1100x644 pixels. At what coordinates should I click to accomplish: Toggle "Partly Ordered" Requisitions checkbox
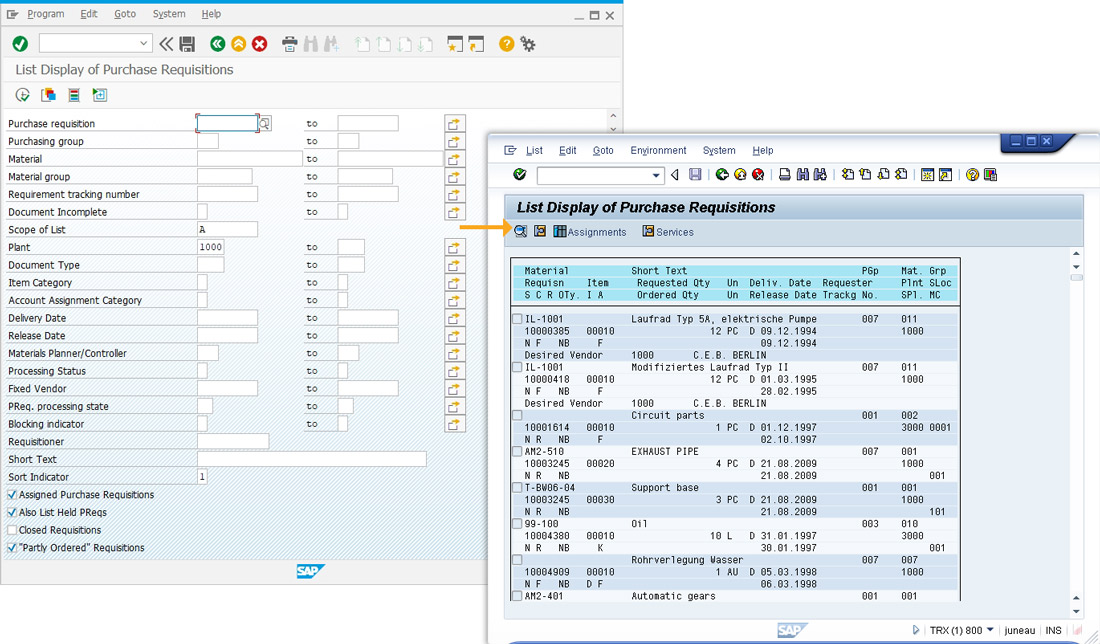[12, 547]
